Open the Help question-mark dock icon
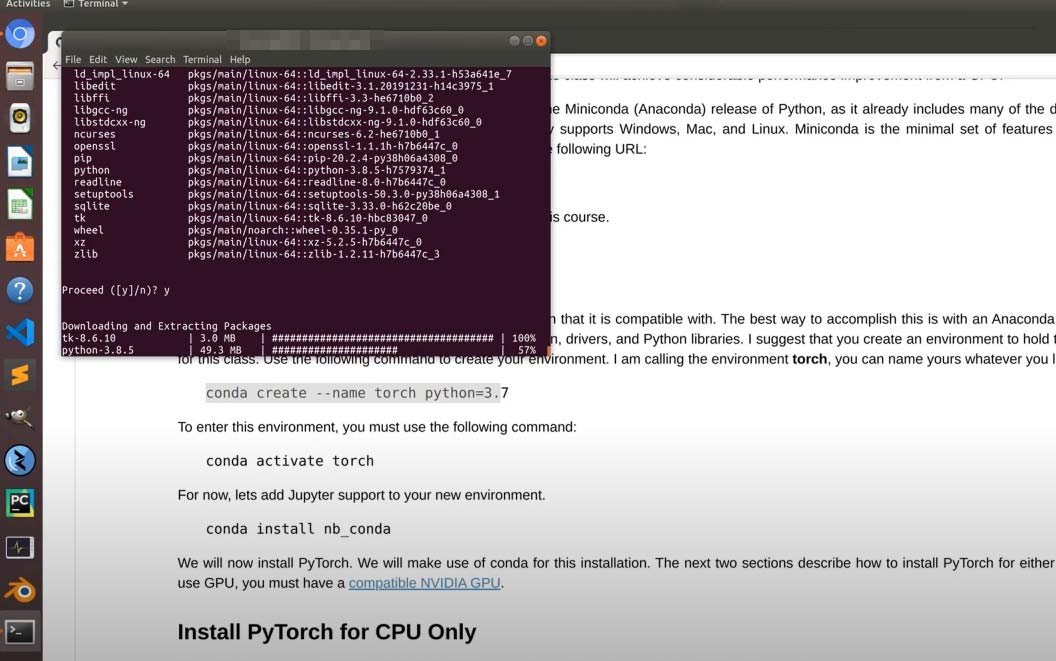Image resolution: width=1056 pixels, height=661 pixels. pos(20,290)
